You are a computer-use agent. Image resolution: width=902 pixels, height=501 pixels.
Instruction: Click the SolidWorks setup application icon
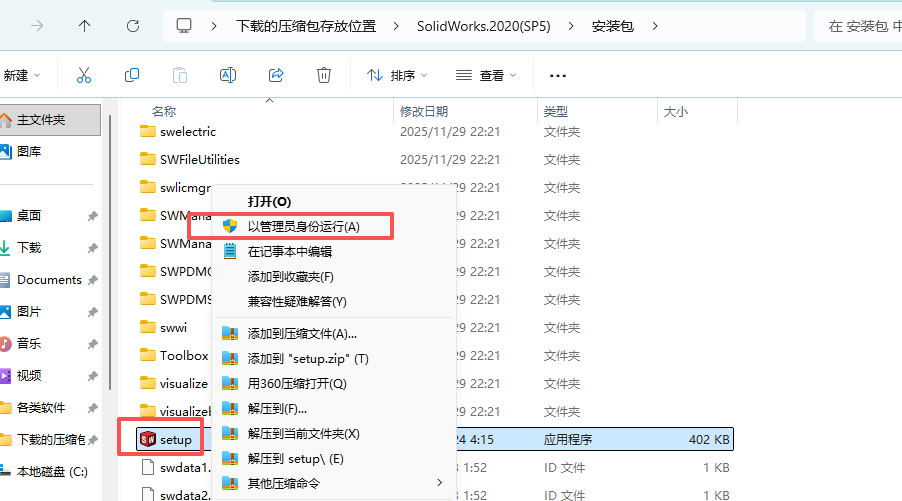click(148, 439)
